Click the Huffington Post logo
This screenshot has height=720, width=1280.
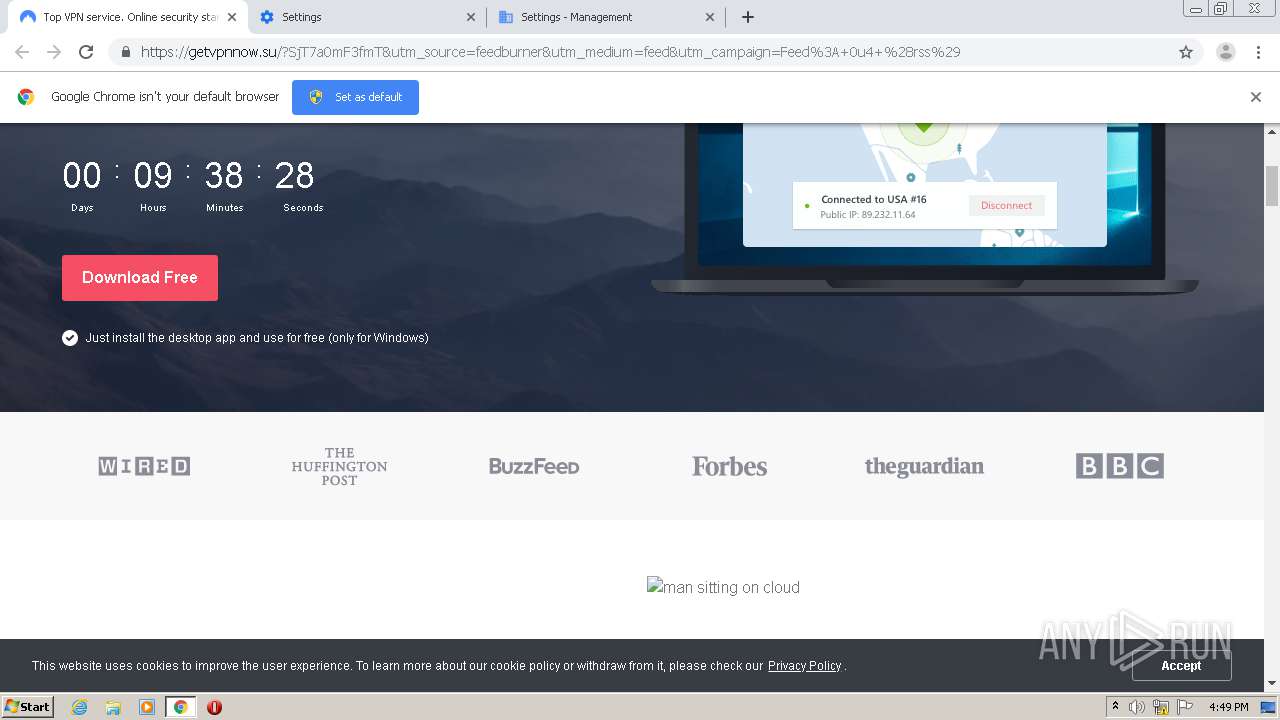[x=339, y=466]
